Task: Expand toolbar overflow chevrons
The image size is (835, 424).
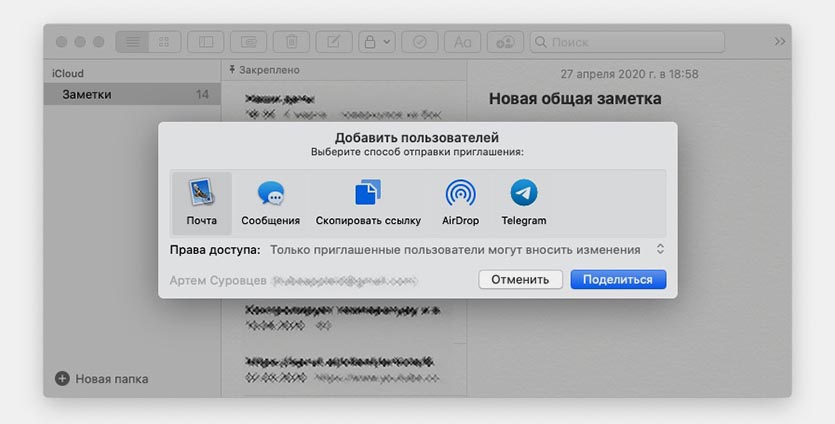Action: [780, 42]
